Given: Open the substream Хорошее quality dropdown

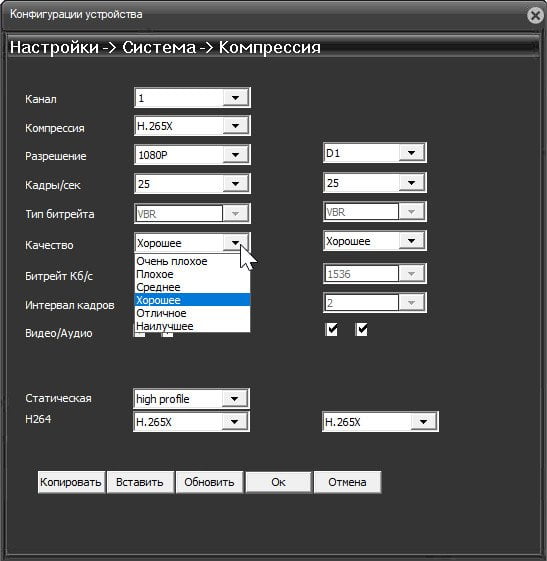Looking at the screenshot, I should coord(375,241).
